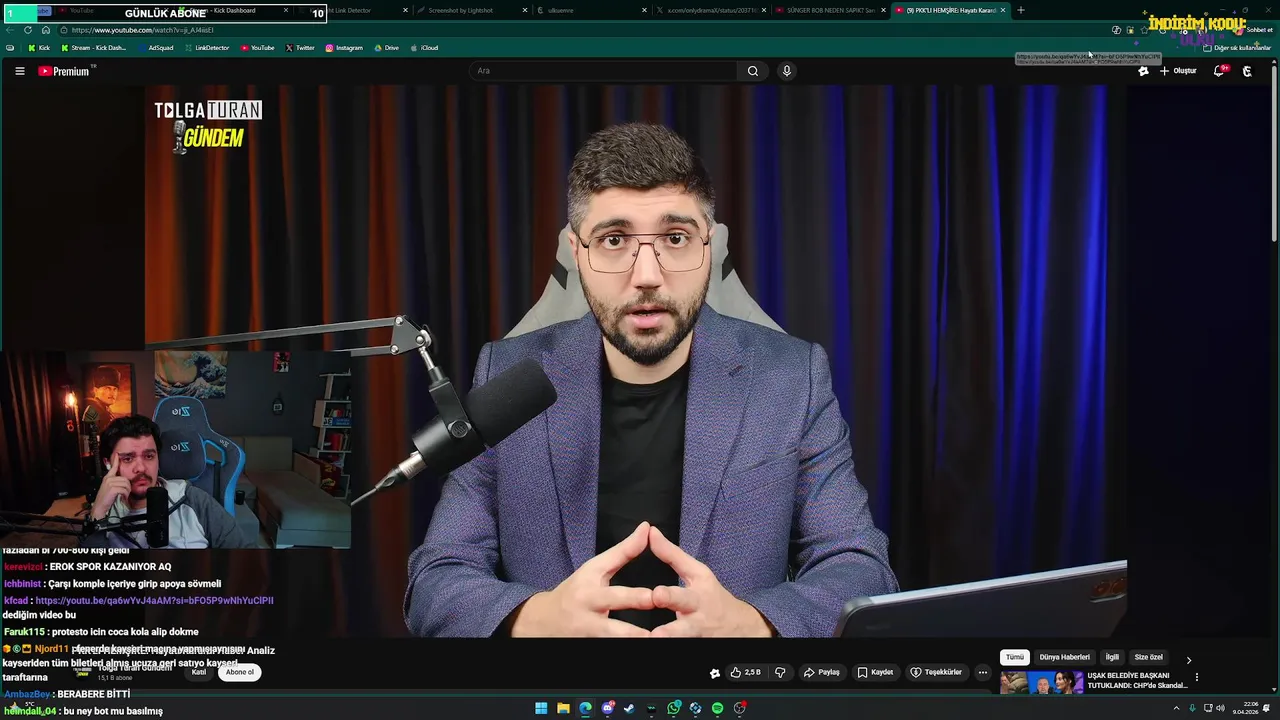Click the Abone ol subscribe button

point(240,672)
